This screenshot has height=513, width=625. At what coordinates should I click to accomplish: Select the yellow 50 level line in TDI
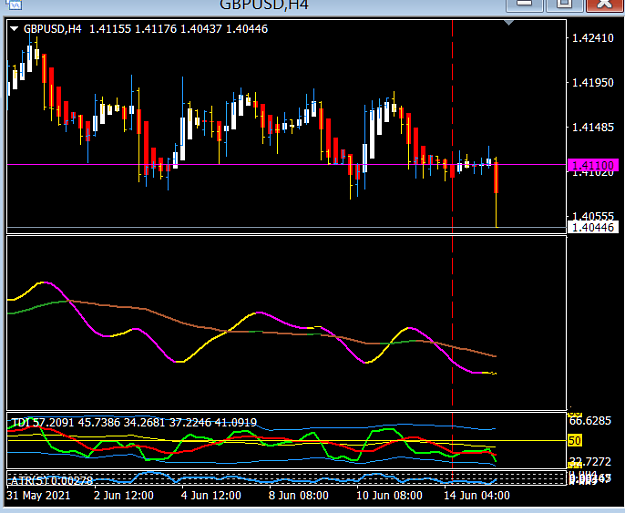pyautogui.click(x=287, y=440)
